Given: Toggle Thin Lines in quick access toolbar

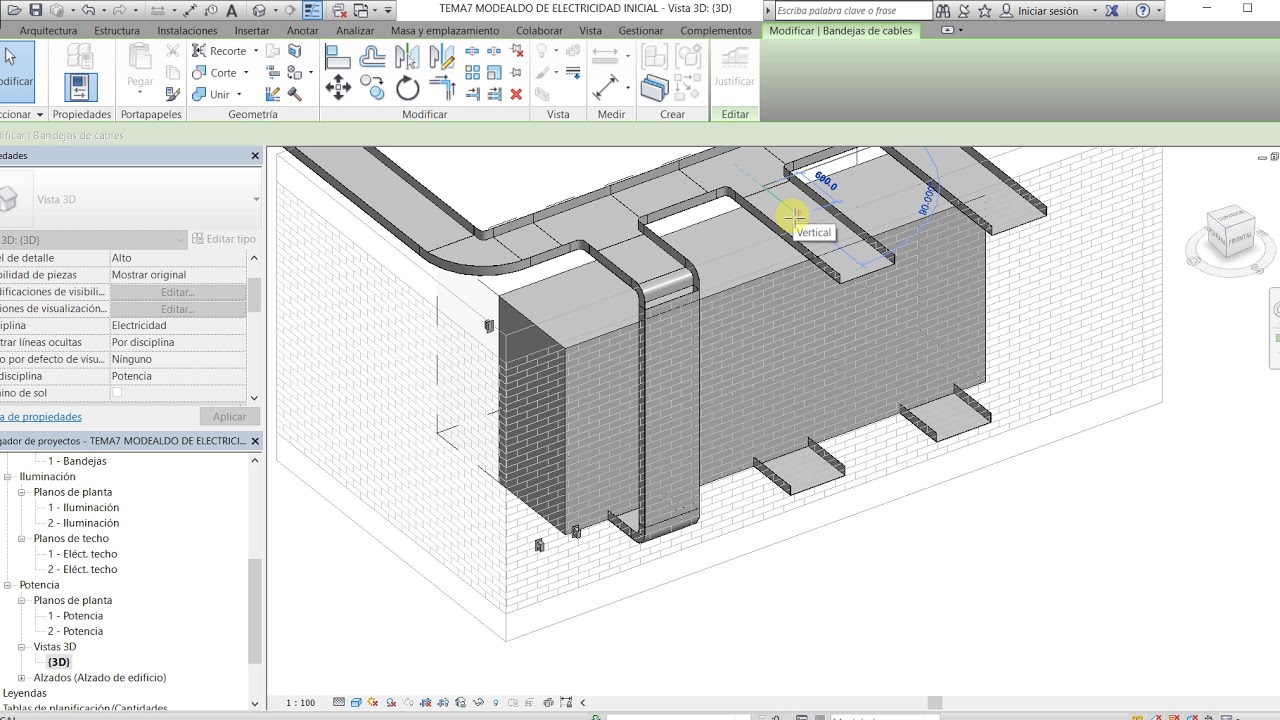Looking at the screenshot, I should (x=313, y=10).
